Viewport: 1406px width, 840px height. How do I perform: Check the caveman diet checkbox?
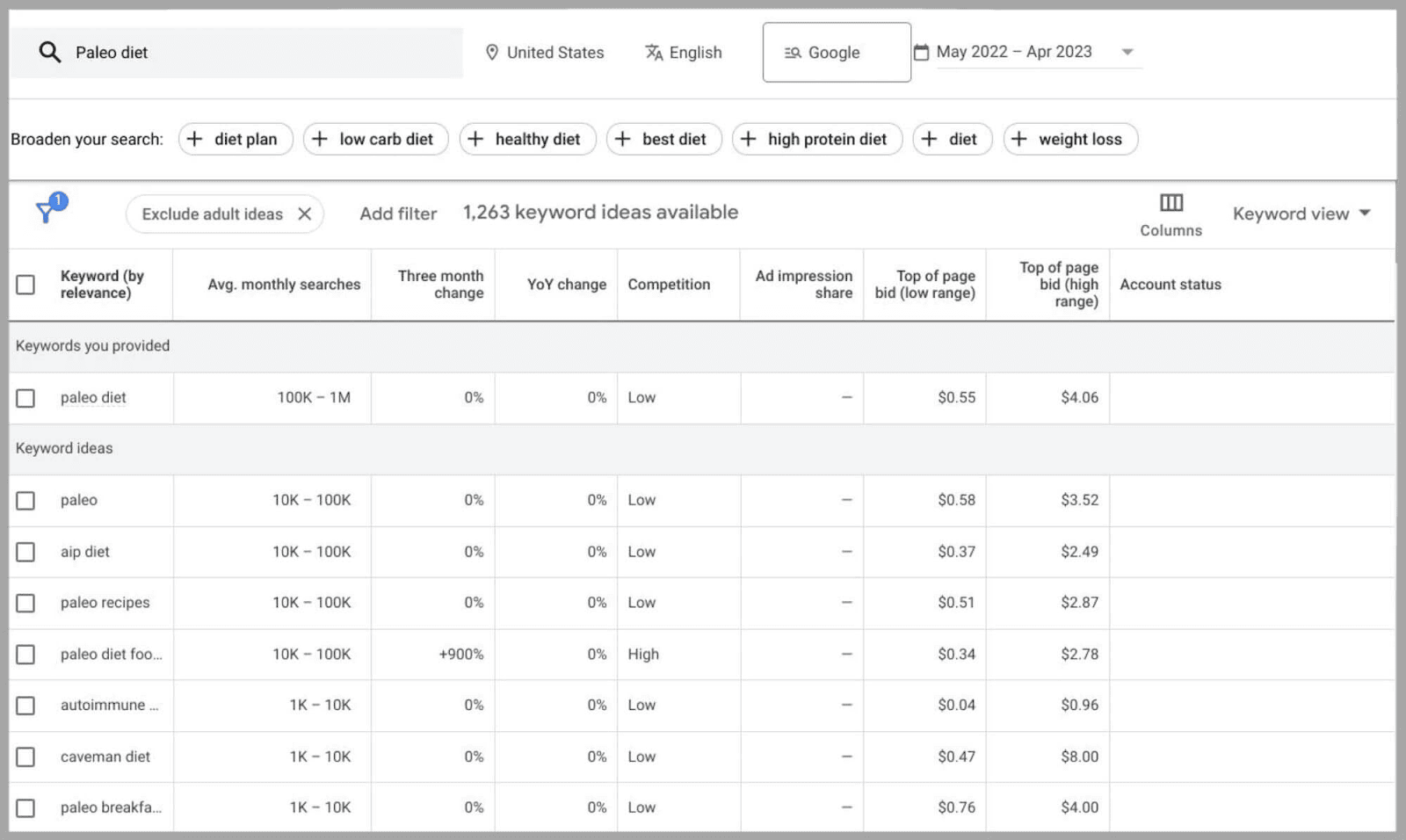[x=25, y=757]
